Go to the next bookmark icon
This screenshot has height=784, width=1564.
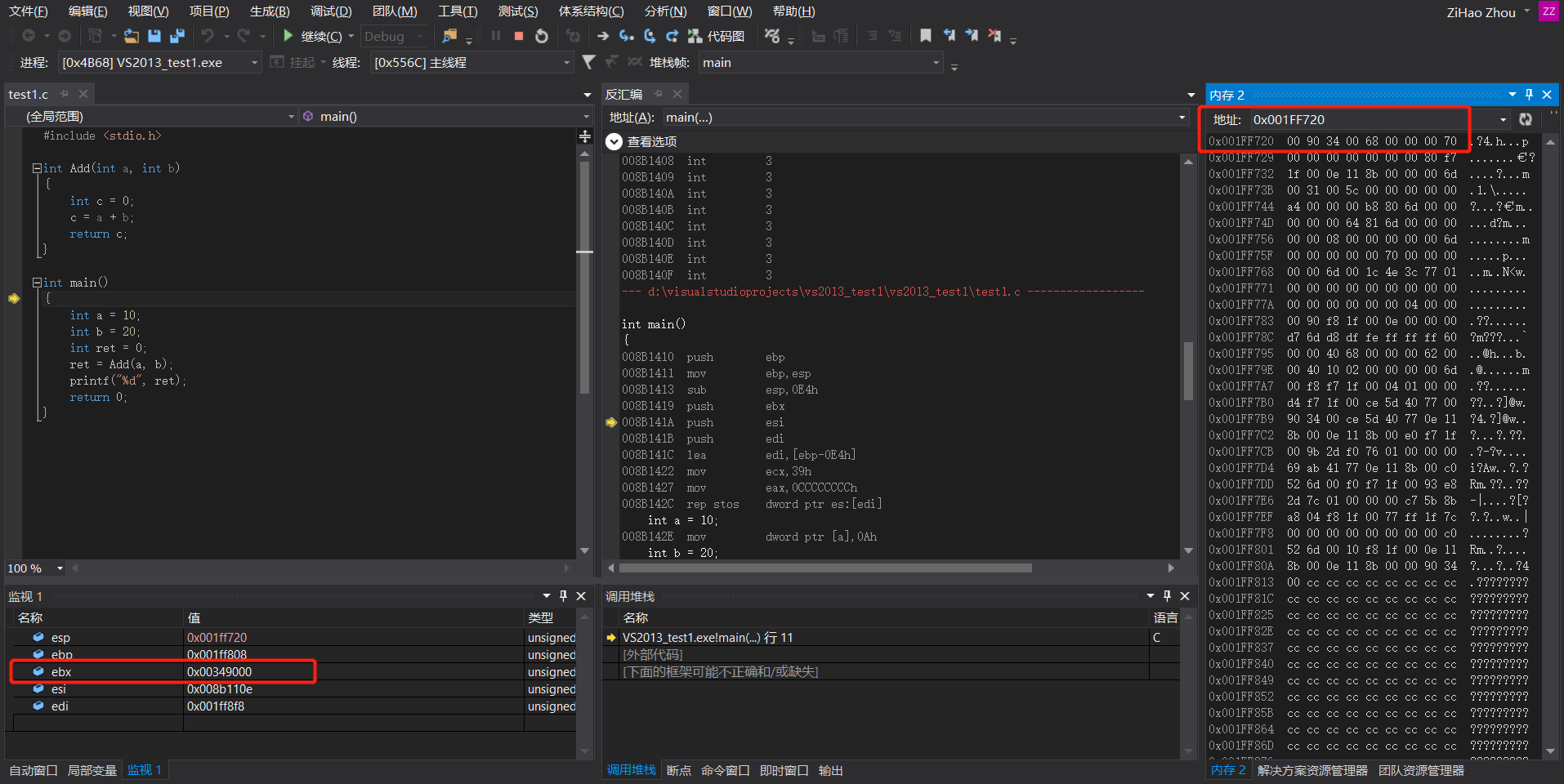tap(972, 36)
